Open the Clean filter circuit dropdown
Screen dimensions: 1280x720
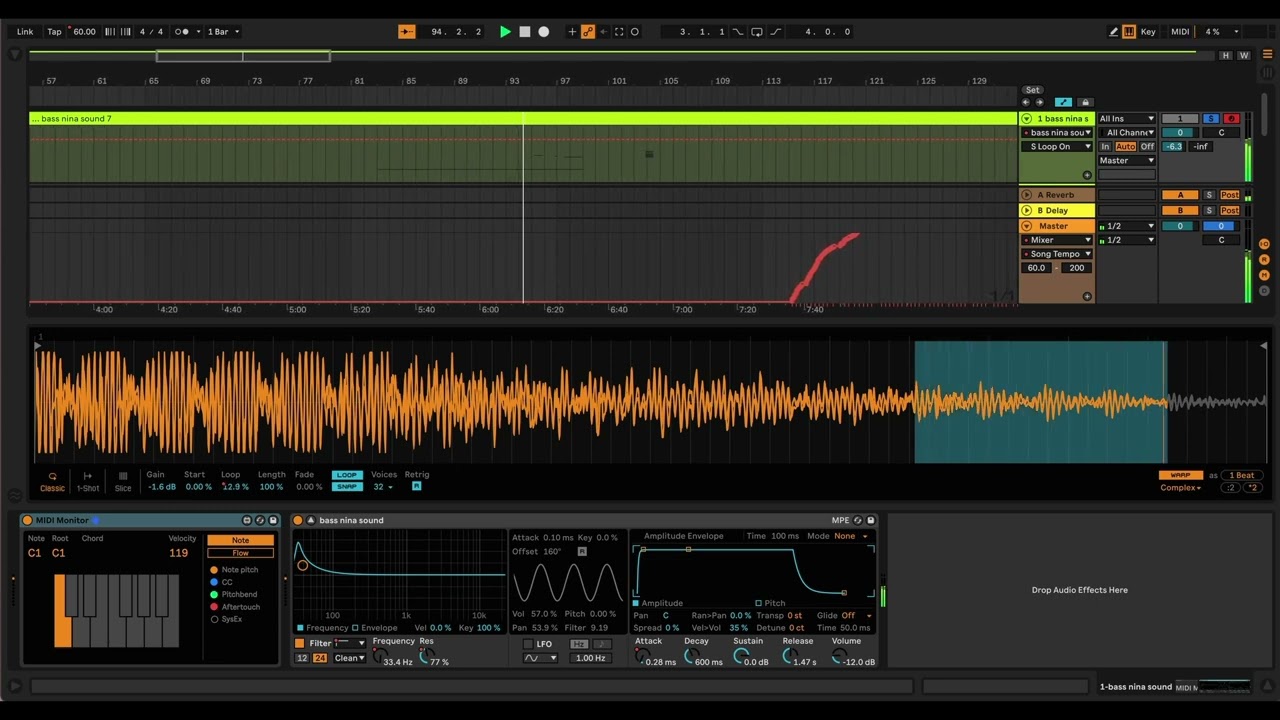(x=350, y=658)
